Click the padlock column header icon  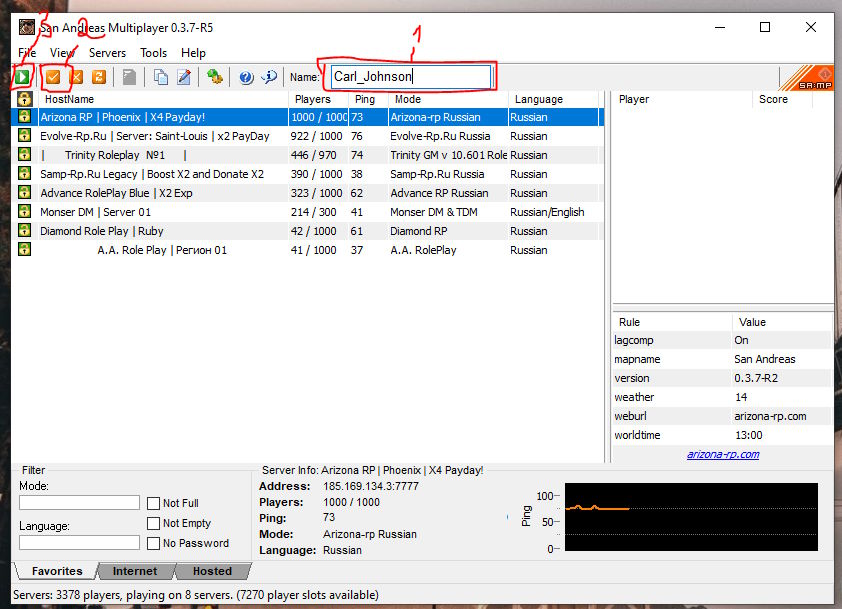pos(25,99)
